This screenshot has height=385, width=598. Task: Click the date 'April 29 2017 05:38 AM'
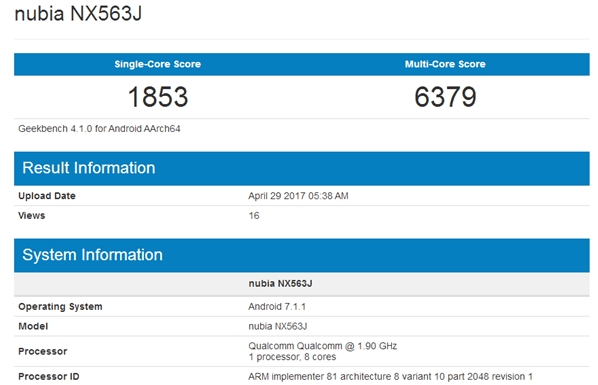pos(298,196)
